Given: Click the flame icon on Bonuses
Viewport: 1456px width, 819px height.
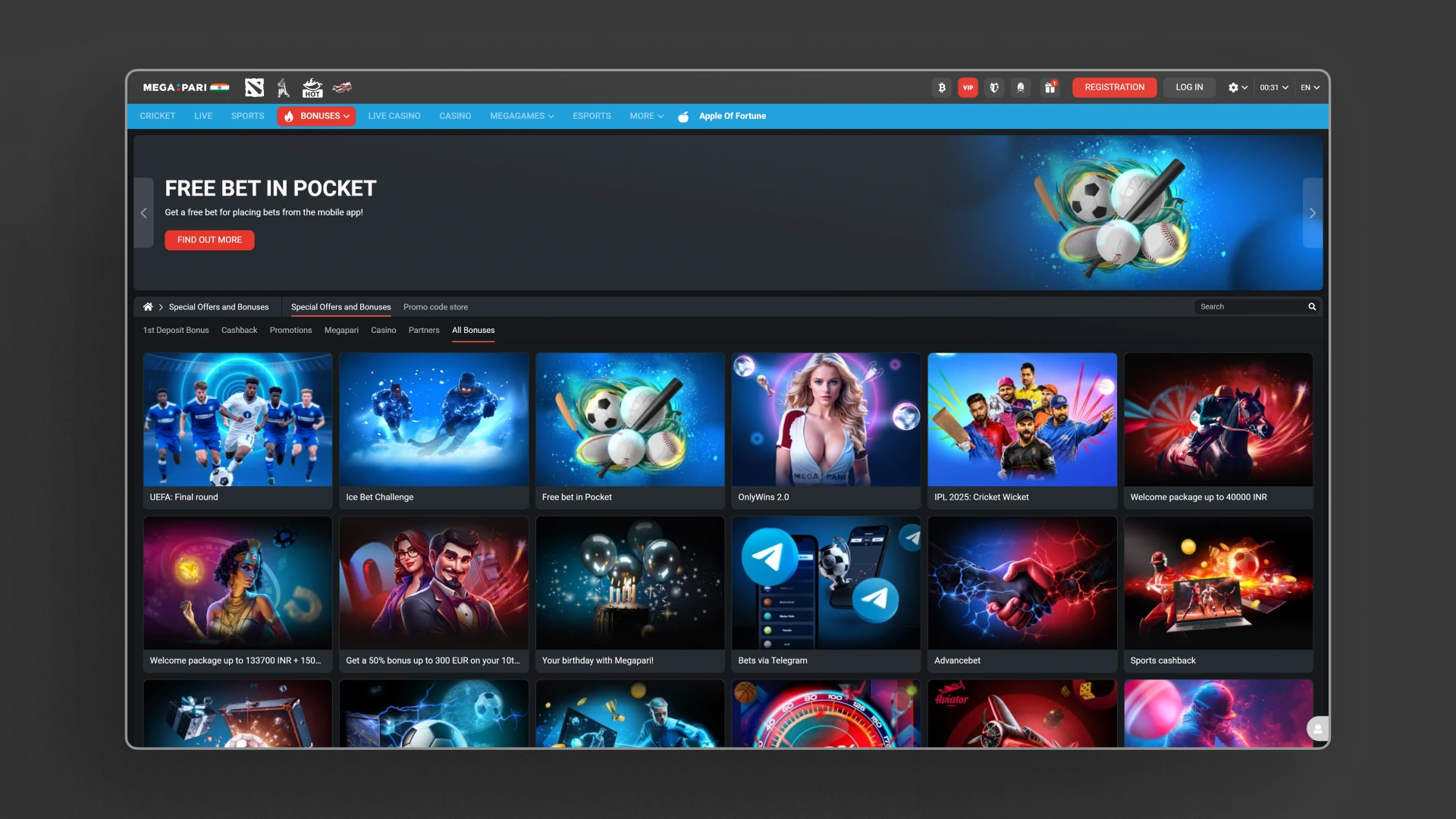Looking at the screenshot, I should (289, 116).
